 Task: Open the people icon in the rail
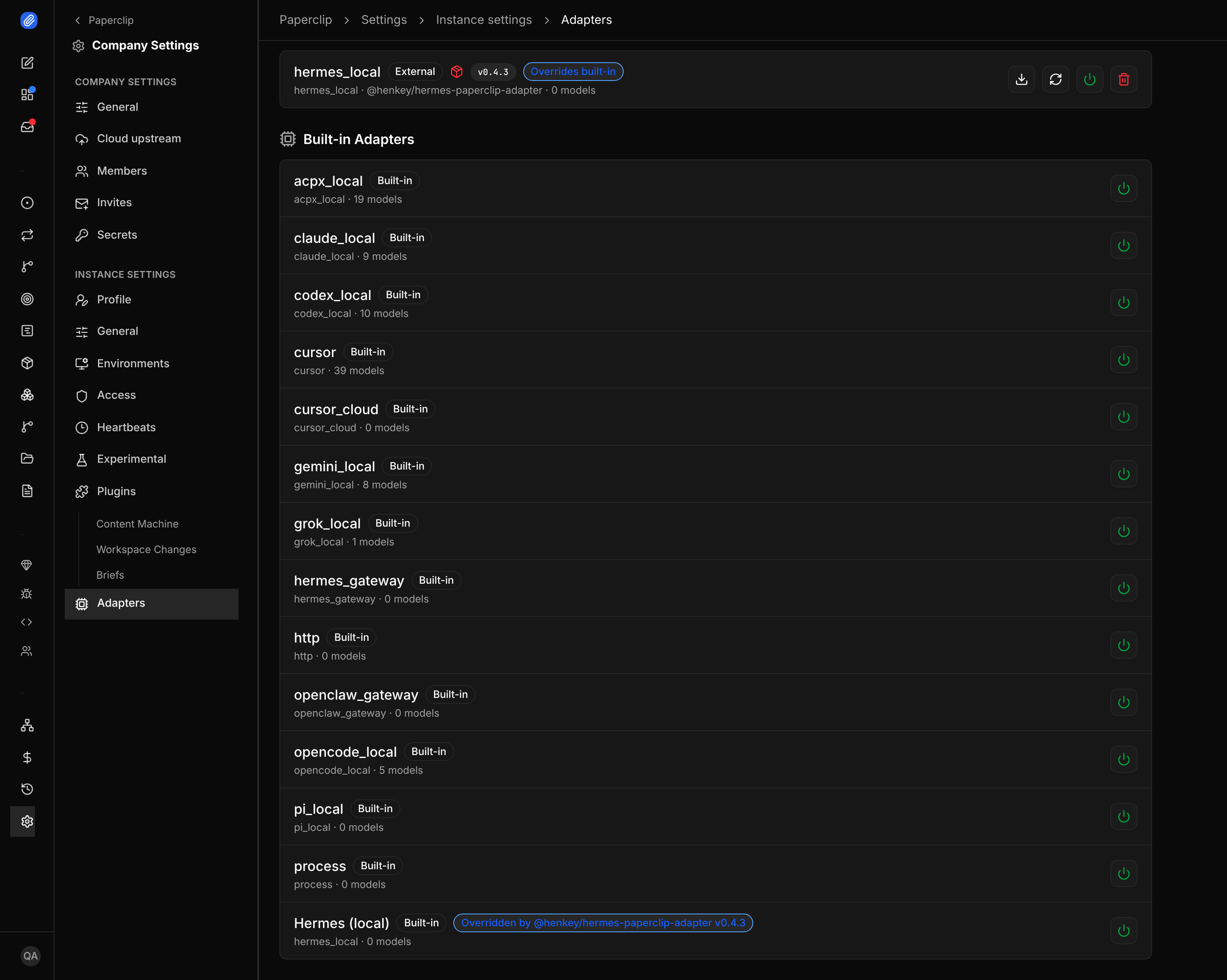27,651
